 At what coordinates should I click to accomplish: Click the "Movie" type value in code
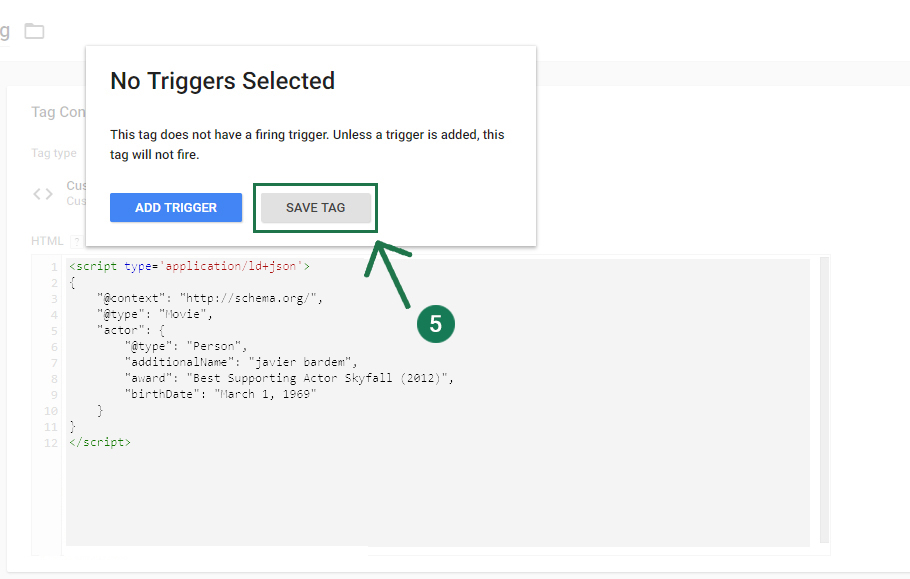[x=185, y=314]
